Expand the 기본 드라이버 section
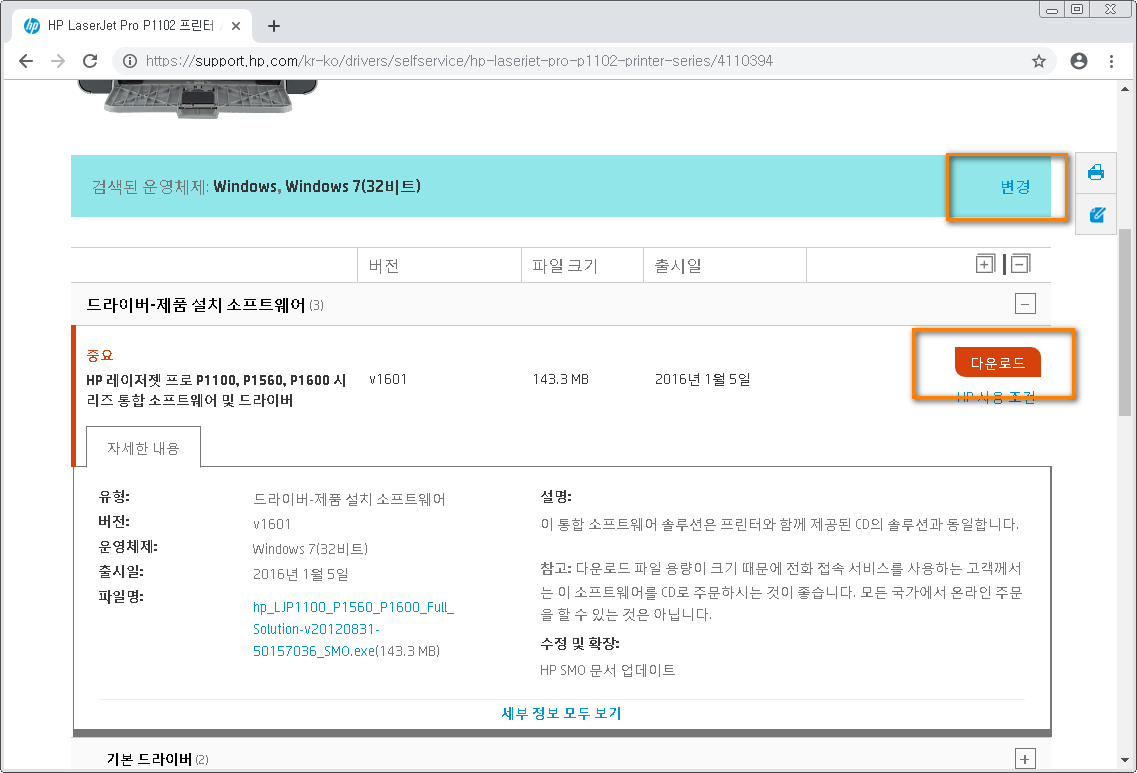The image size is (1137, 773). click(x=1025, y=759)
